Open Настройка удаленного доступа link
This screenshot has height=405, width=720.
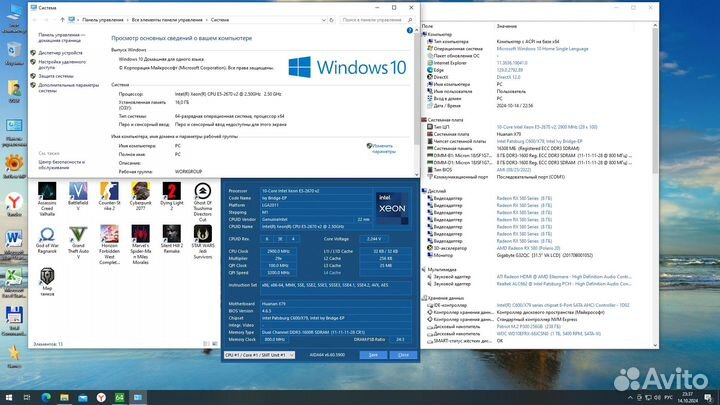tap(62, 64)
